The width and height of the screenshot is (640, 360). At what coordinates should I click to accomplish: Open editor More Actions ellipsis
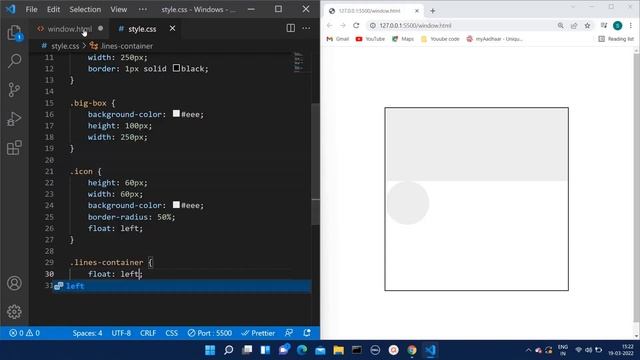pyautogui.click(x=306, y=28)
